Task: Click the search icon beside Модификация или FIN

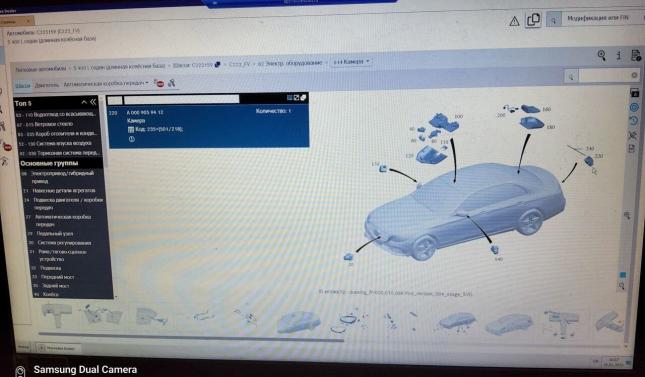Action: 554,20
